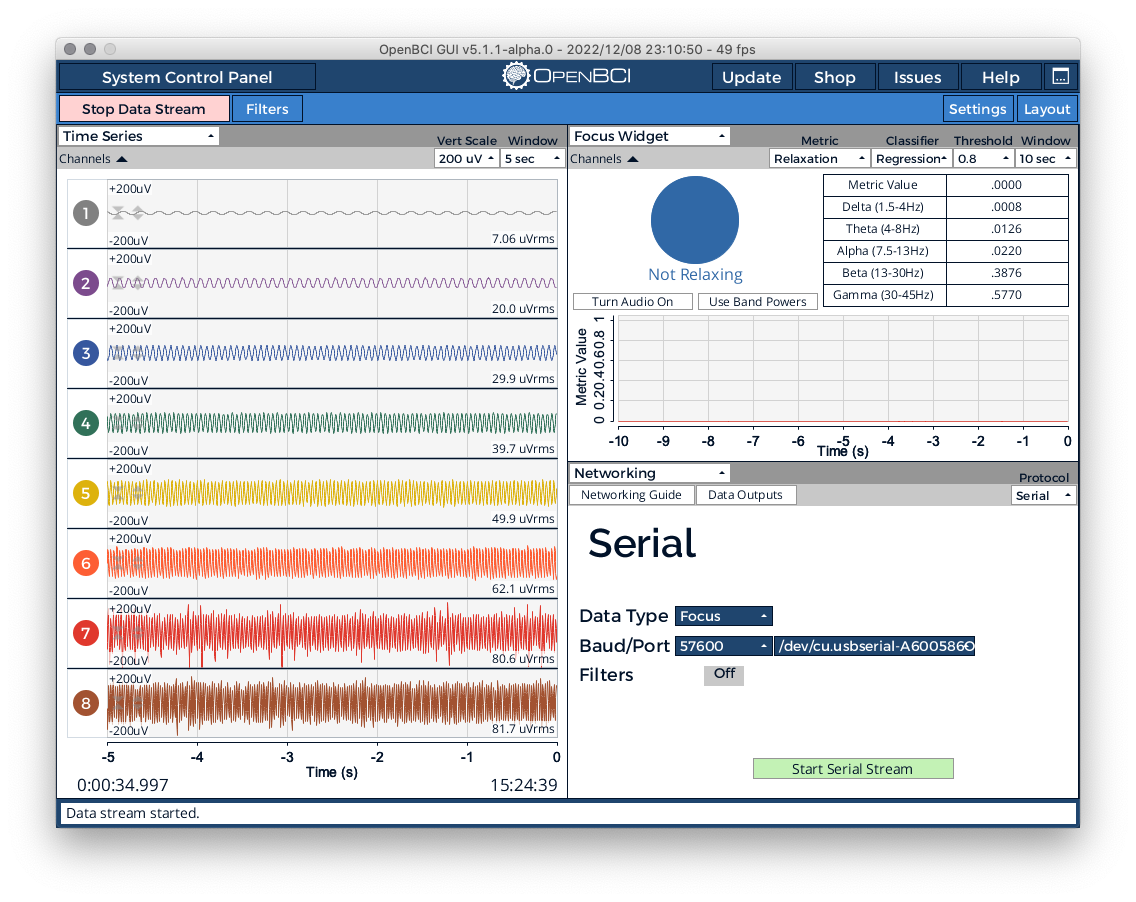
Task: Open the Vert Scale 200 uV dropdown
Action: coord(467,159)
